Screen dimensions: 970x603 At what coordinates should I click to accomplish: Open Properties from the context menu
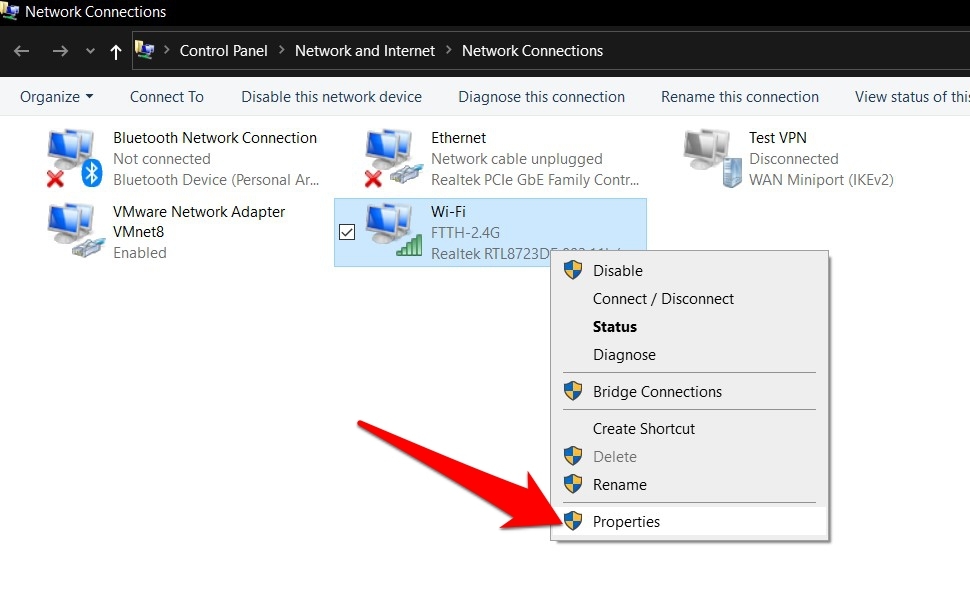pos(689,521)
